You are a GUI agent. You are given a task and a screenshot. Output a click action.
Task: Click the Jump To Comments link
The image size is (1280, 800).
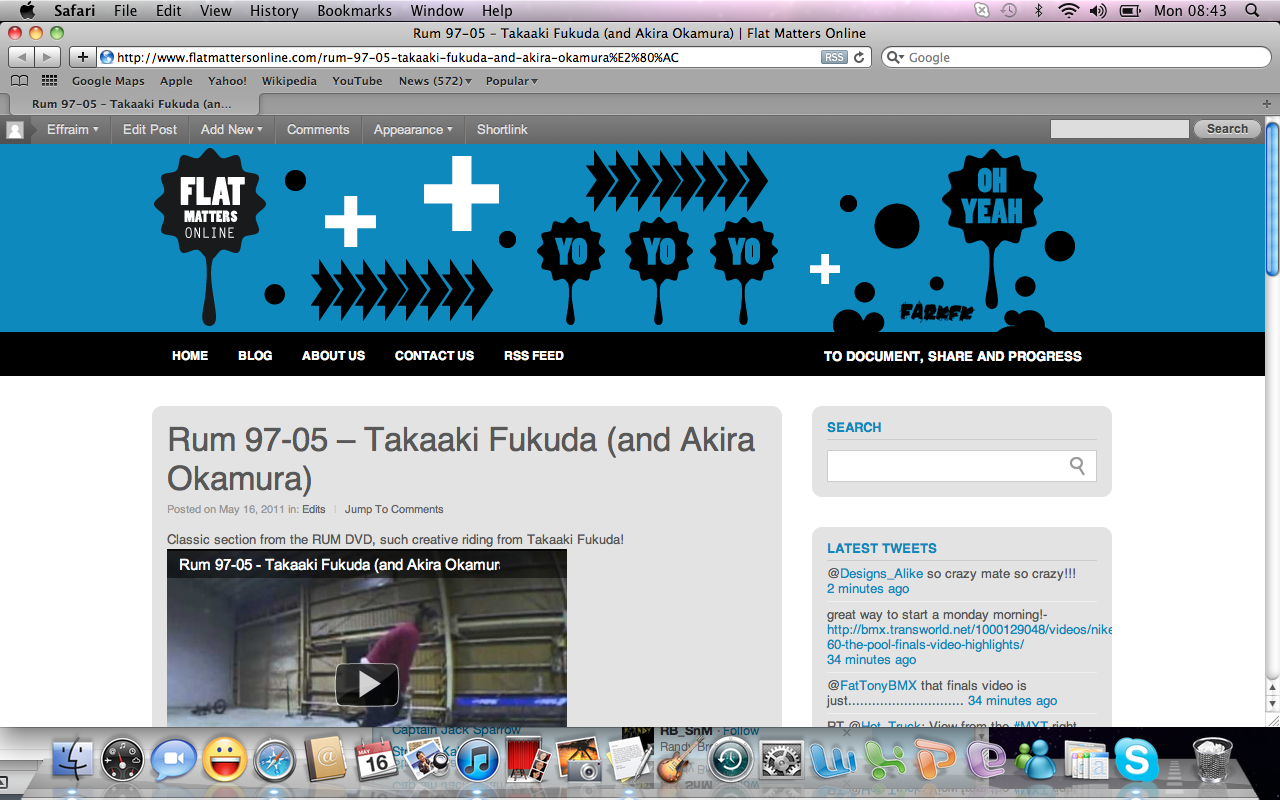[394, 509]
